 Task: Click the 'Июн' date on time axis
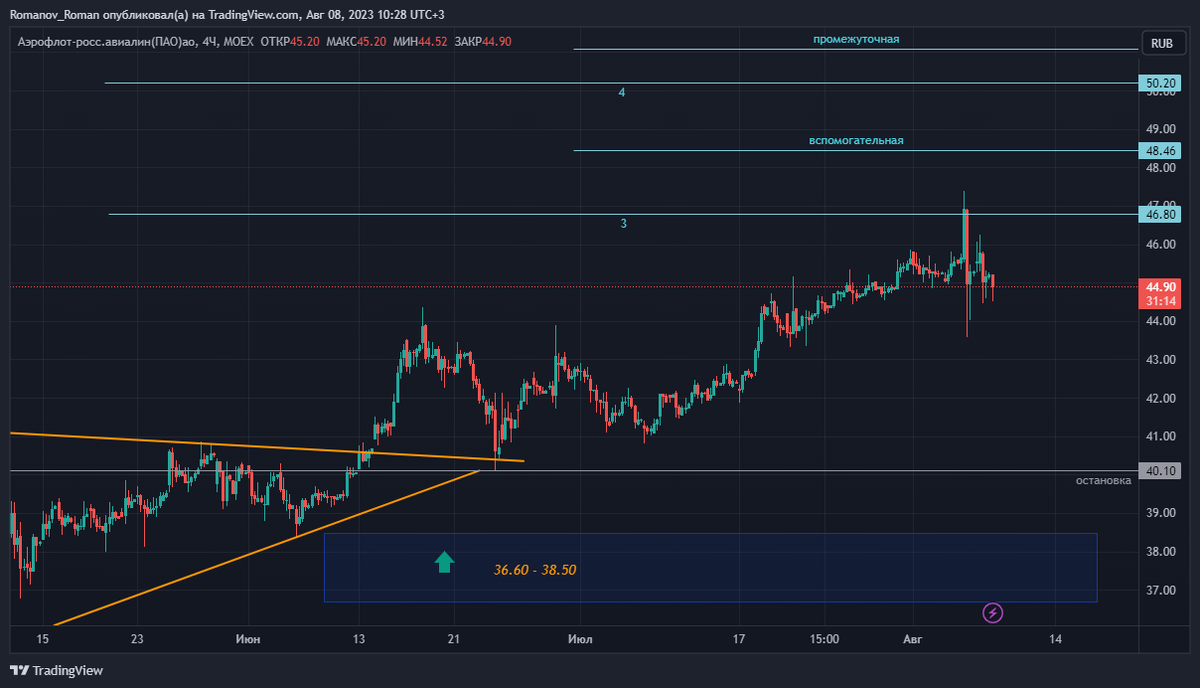[247, 638]
